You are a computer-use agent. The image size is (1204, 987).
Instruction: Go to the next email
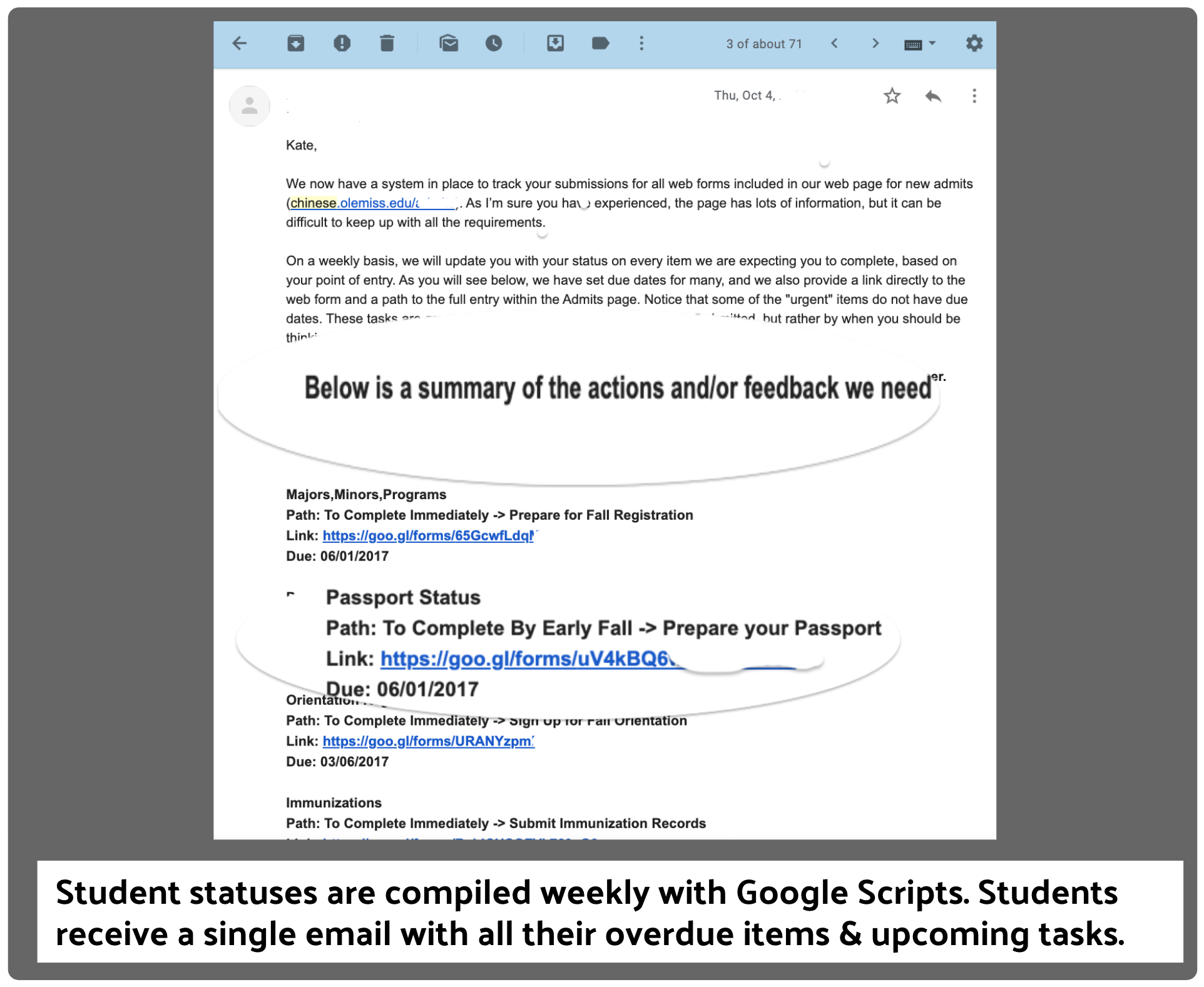pos(875,44)
